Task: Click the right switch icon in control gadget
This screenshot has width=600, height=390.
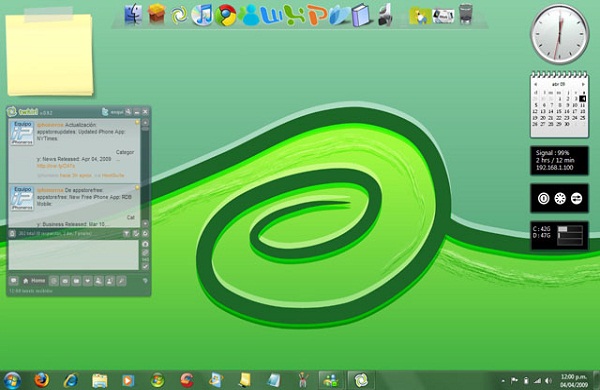Action: coord(576,198)
